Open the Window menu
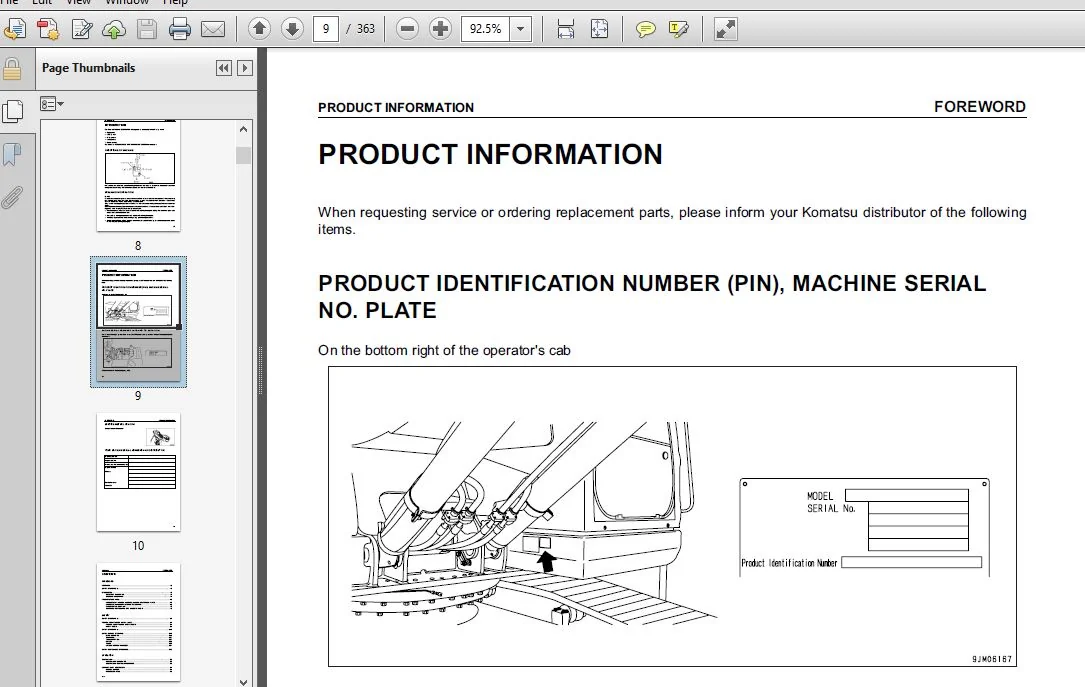Image resolution: width=1085 pixels, height=687 pixels. point(127,2)
